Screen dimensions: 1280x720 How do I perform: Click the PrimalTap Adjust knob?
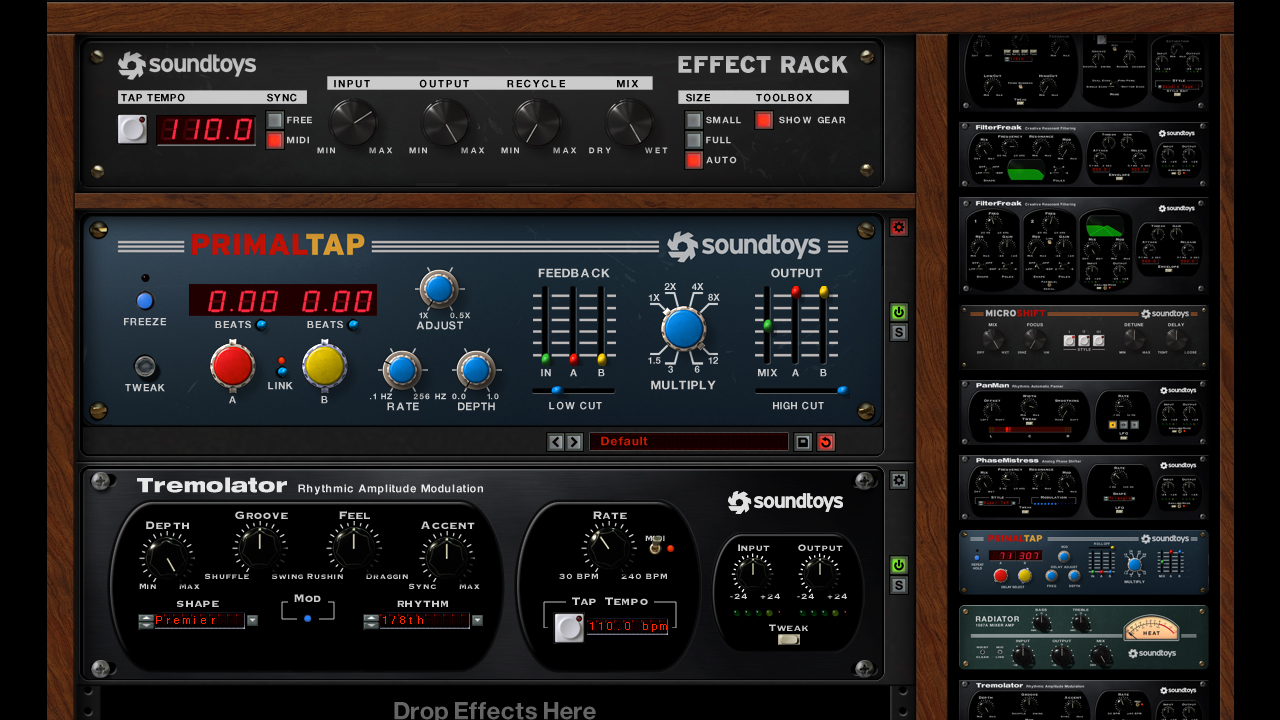438,290
